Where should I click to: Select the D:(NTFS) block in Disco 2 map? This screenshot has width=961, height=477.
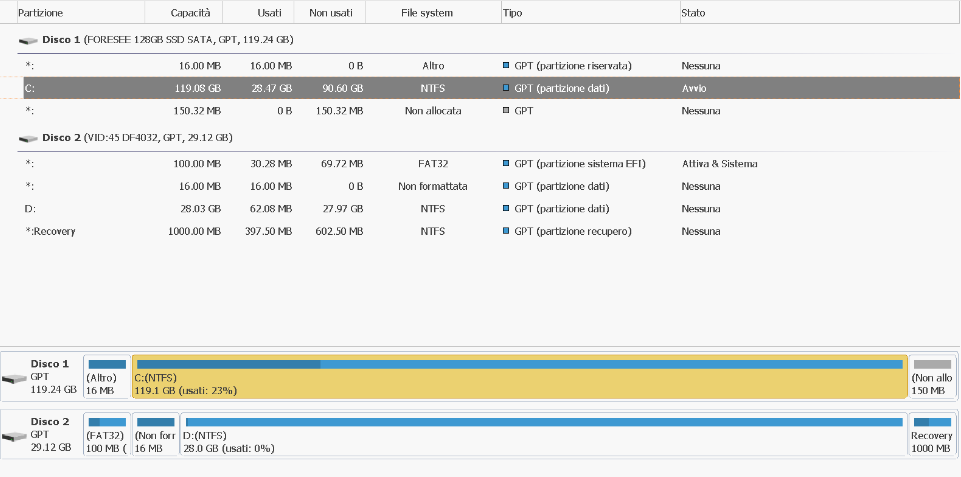pyautogui.click(x=542, y=434)
